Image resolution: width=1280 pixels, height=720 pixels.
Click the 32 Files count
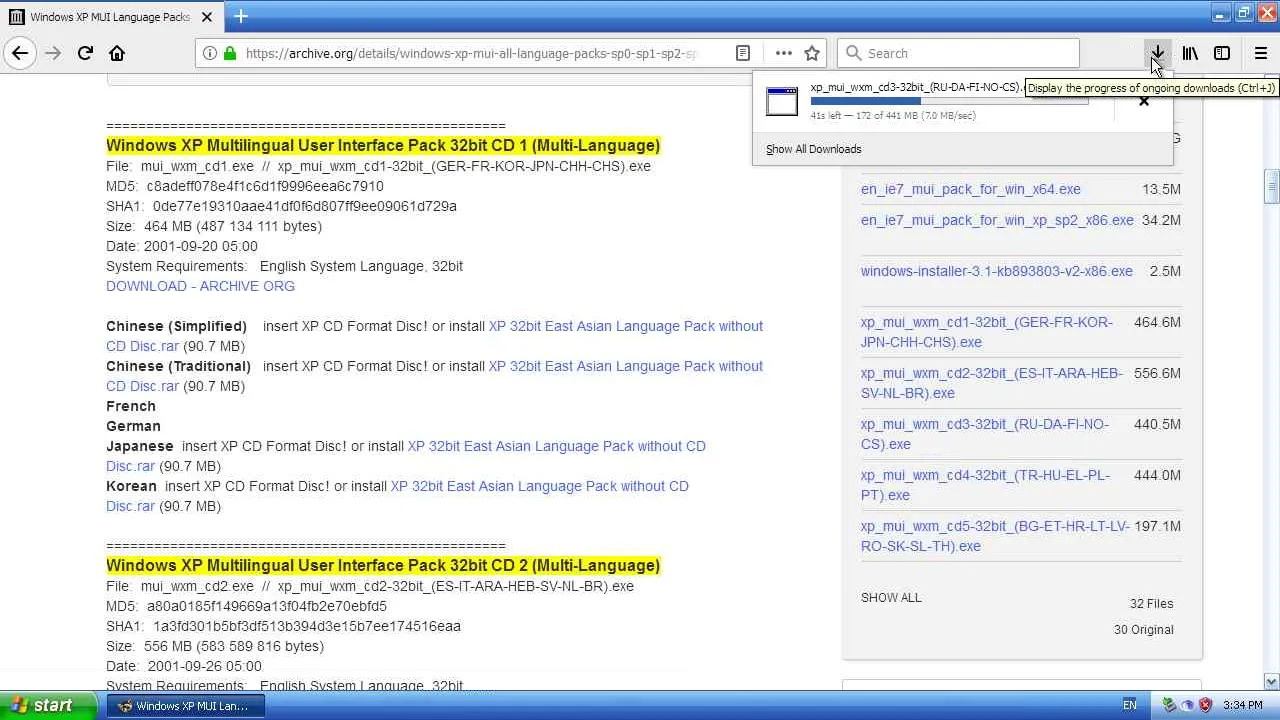pyautogui.click(x=1151, y=604)
